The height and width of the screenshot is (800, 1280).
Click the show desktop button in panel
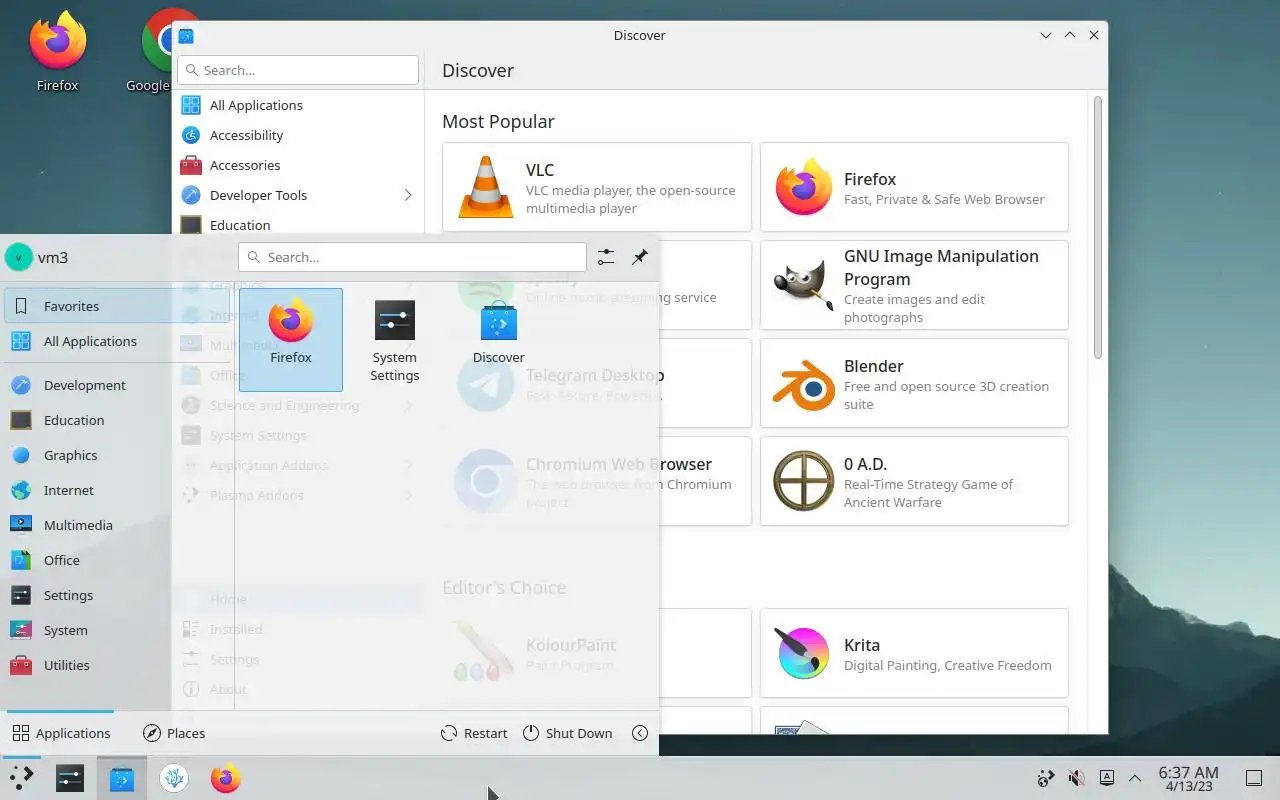tap(1253, 778)
